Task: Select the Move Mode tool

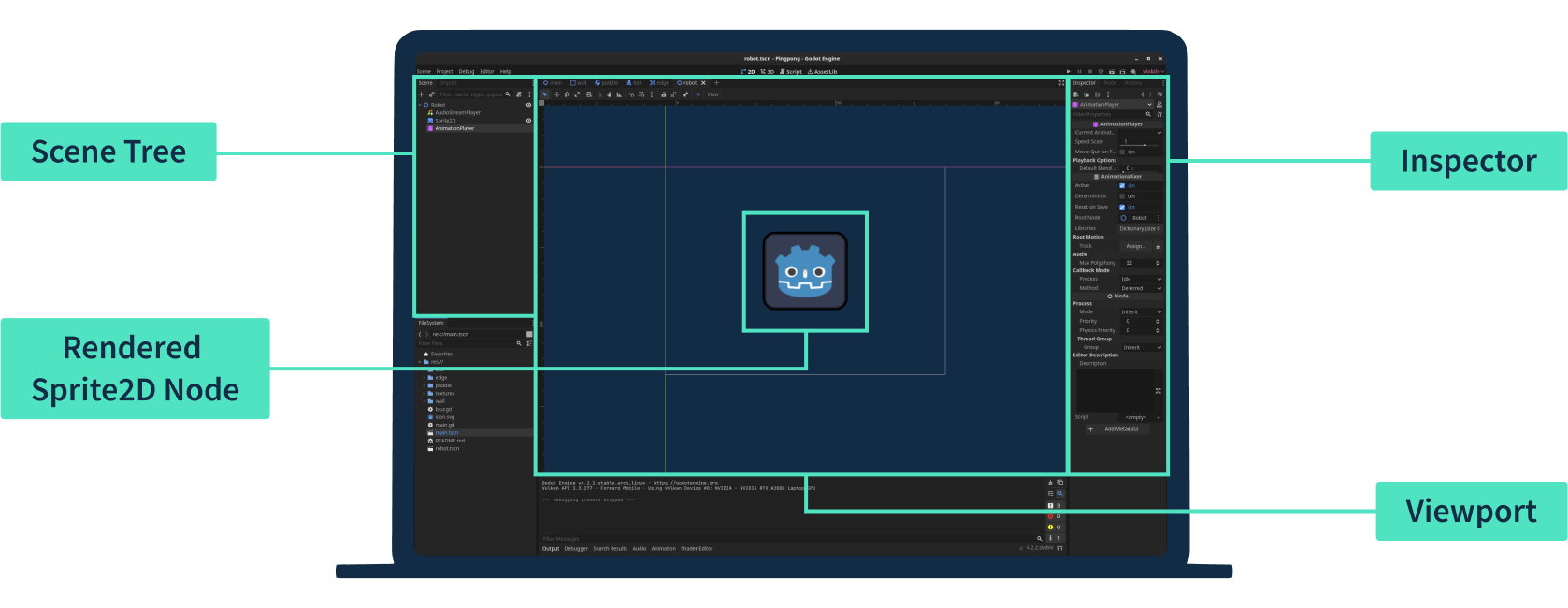Action: coord(557,94)
